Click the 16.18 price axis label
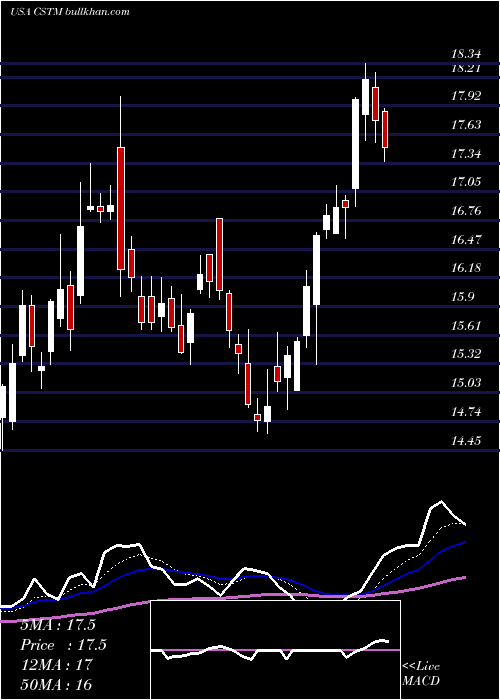The width and height of the screenshot is (500, 700). click(467, 268)
